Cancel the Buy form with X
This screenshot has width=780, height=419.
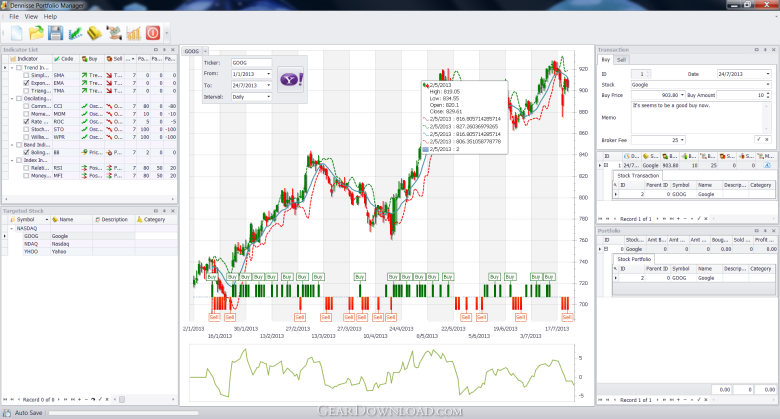tap(767, 140)
